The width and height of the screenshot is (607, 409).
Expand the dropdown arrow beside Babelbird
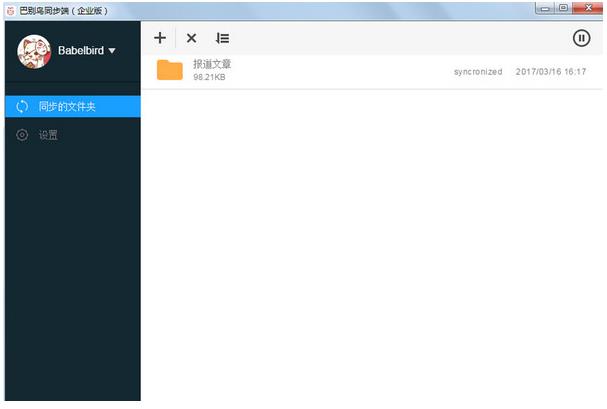[x=112, y=51]
